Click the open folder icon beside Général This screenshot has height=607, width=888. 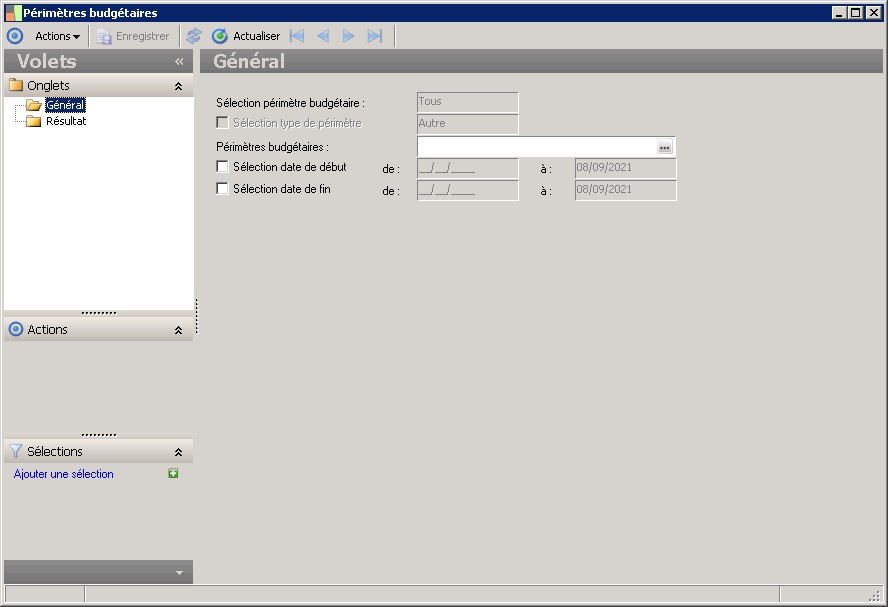pos(33,105)
